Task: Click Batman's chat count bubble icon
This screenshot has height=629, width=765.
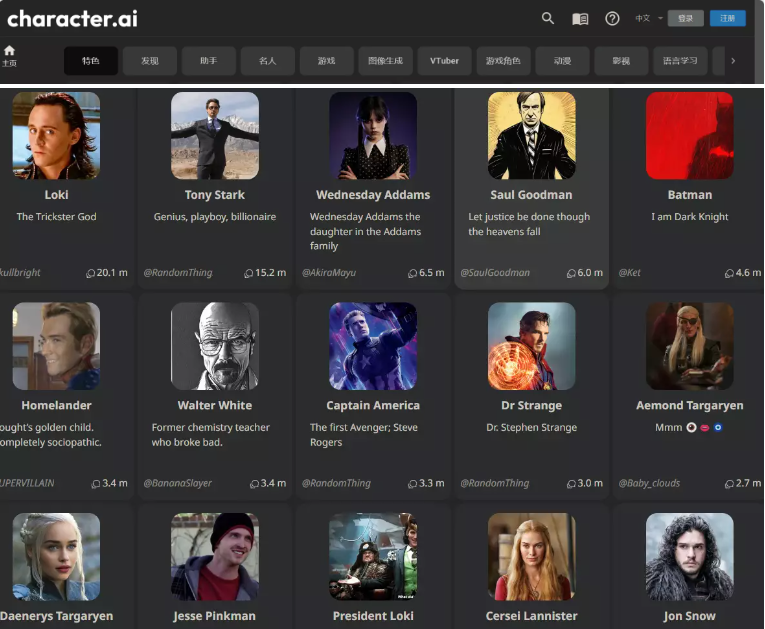Action: tap(729, 273)
